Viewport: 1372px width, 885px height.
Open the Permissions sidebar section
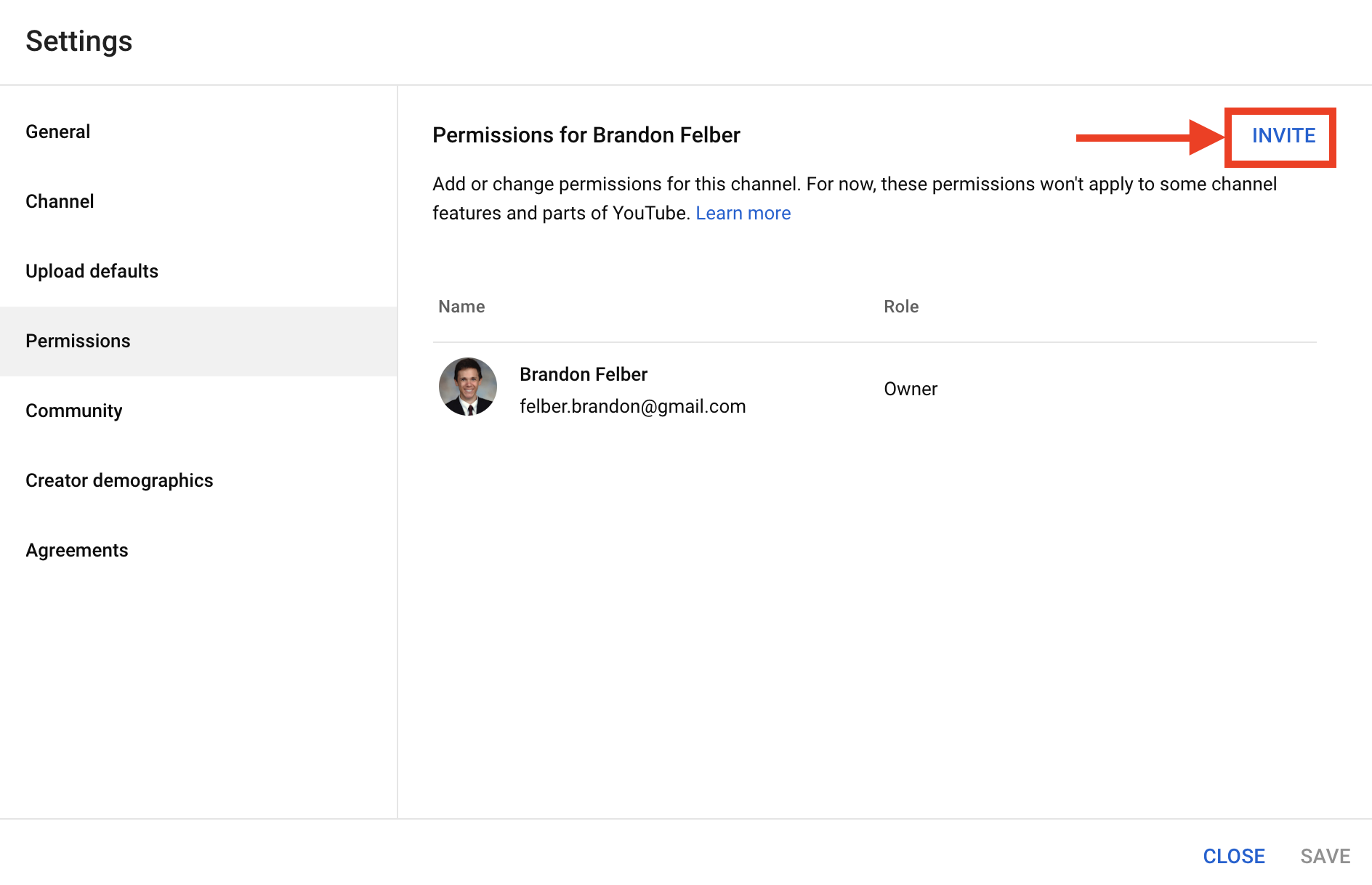click(x=198, y=341)
